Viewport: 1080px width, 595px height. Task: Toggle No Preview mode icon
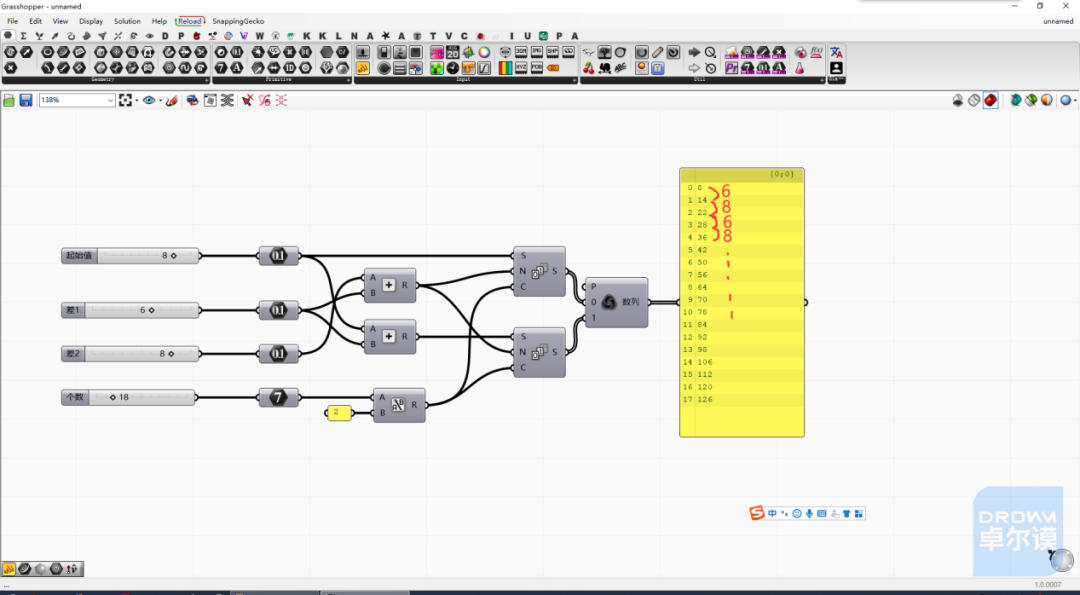[958, 101]
